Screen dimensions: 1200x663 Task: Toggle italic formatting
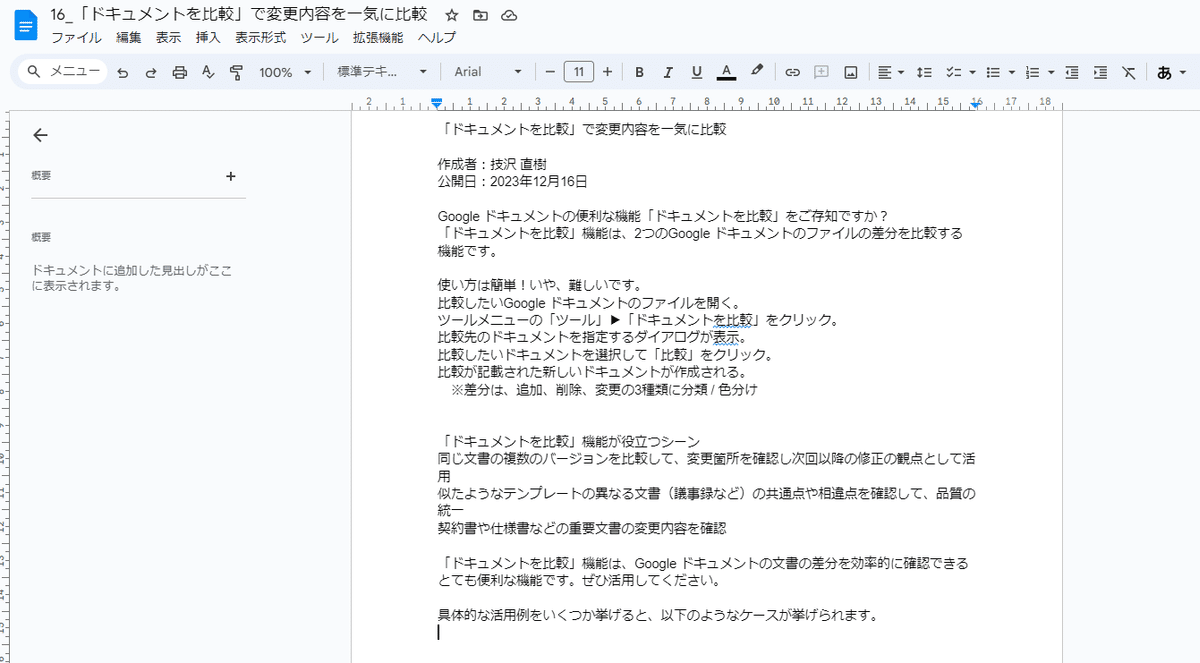pyautogui.click(x=668, y=71)
